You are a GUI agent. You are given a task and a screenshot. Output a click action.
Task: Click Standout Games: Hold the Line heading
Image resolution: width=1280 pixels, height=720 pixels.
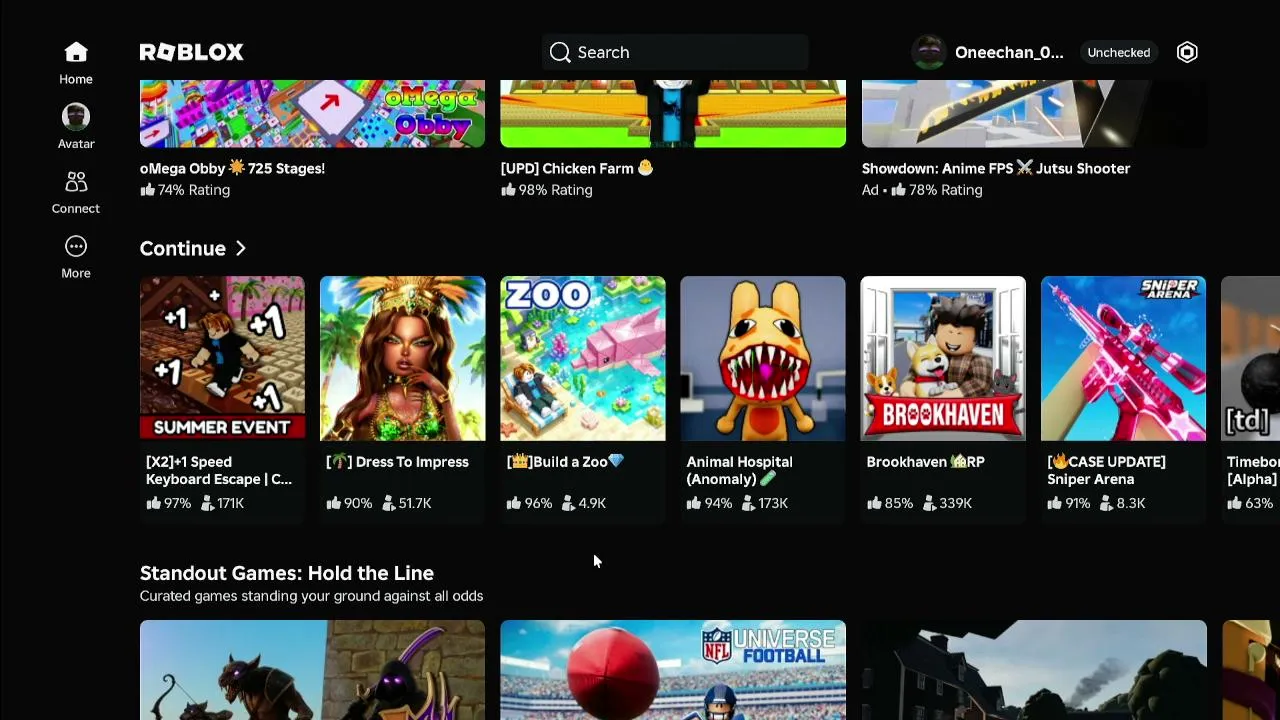(287, 573)
